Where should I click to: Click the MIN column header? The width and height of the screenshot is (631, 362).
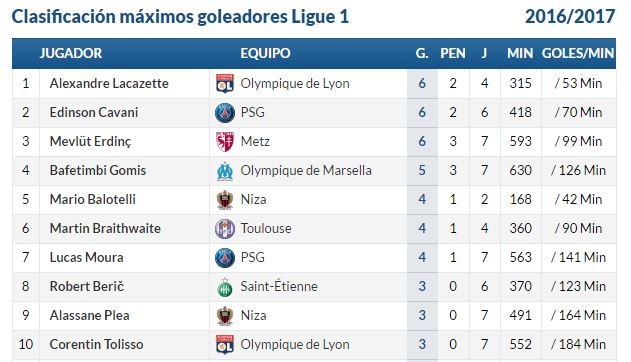tap(520, 53)
